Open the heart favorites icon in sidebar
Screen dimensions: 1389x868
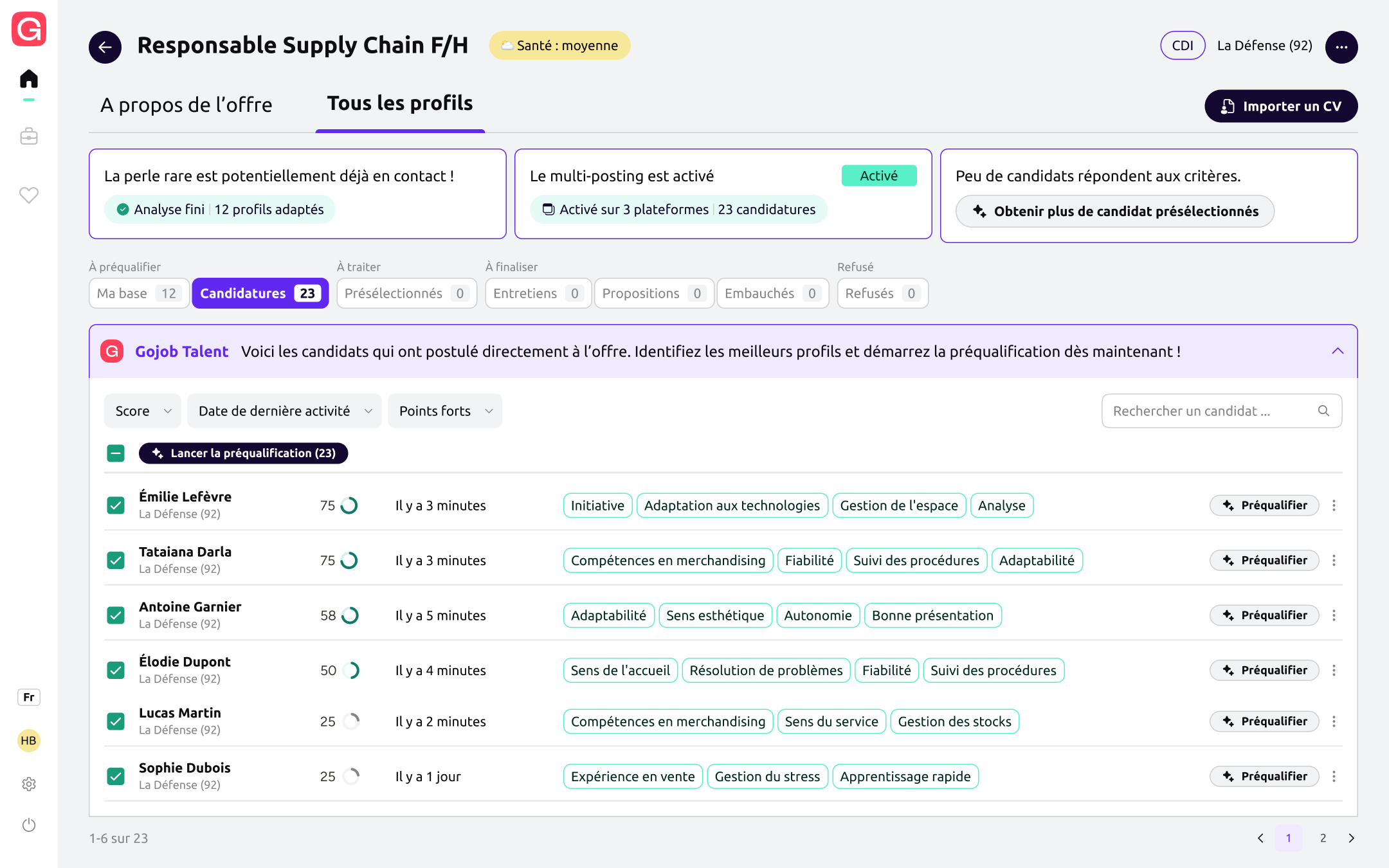[x=29, y=195]
